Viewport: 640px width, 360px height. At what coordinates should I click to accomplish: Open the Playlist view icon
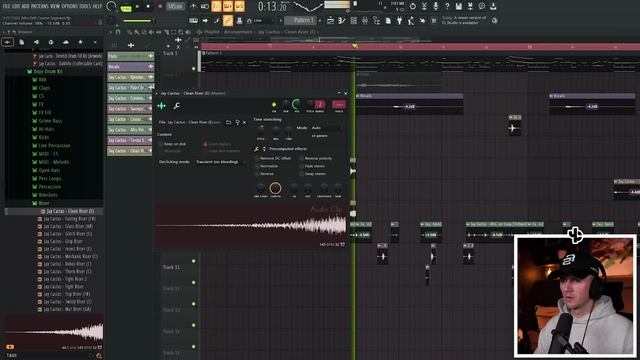pos(331,20)
